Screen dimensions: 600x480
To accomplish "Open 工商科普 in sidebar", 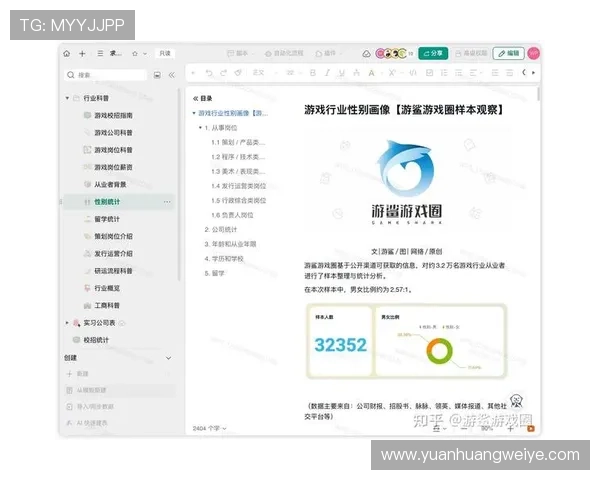I will (x=107, y=305).
